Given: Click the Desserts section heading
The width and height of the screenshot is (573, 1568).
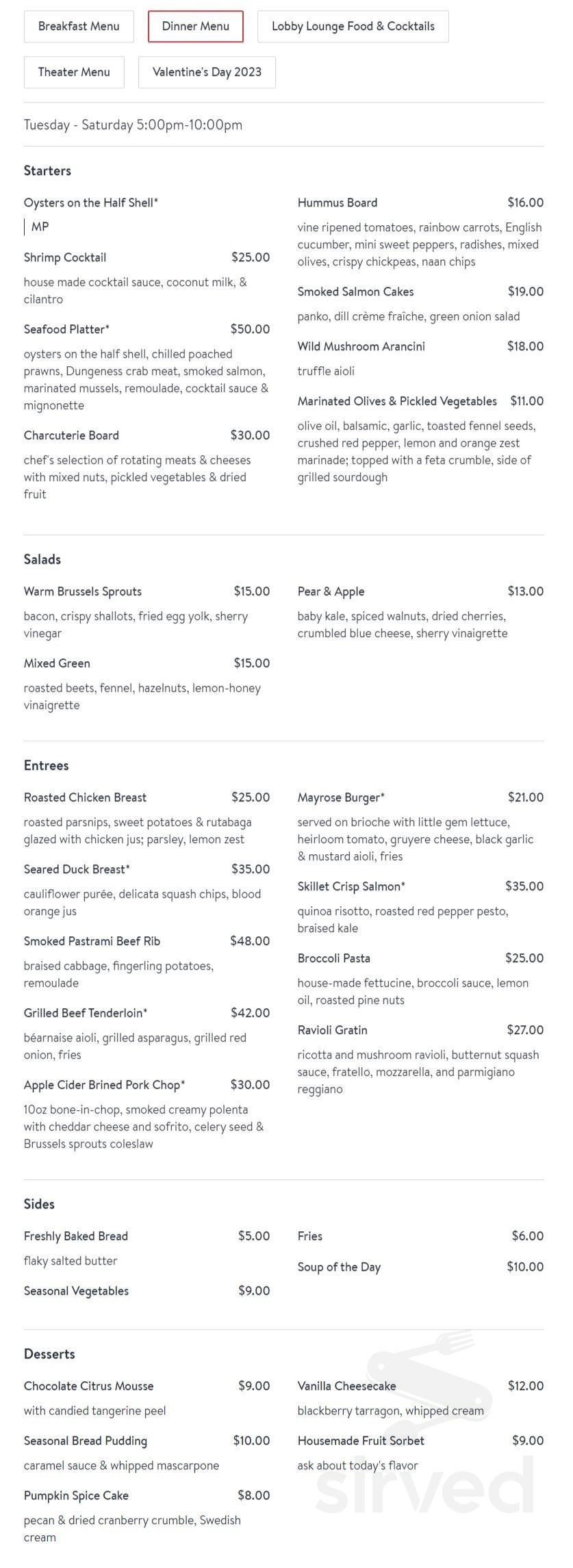Looking at the screenshot, I should click(x=49, y=1354).
